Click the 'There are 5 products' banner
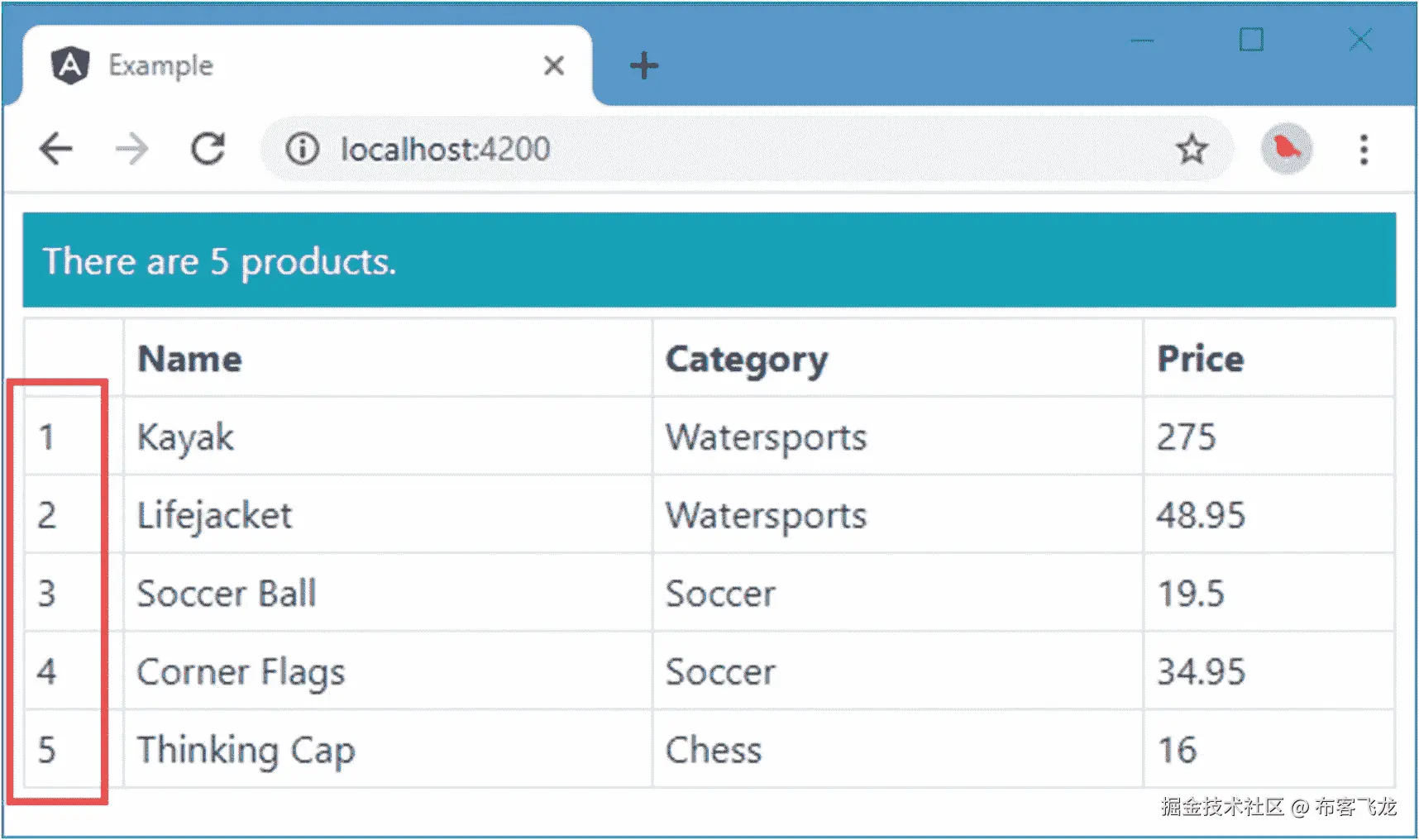Viewport: 1419px width, 840px height. (709, 260)
